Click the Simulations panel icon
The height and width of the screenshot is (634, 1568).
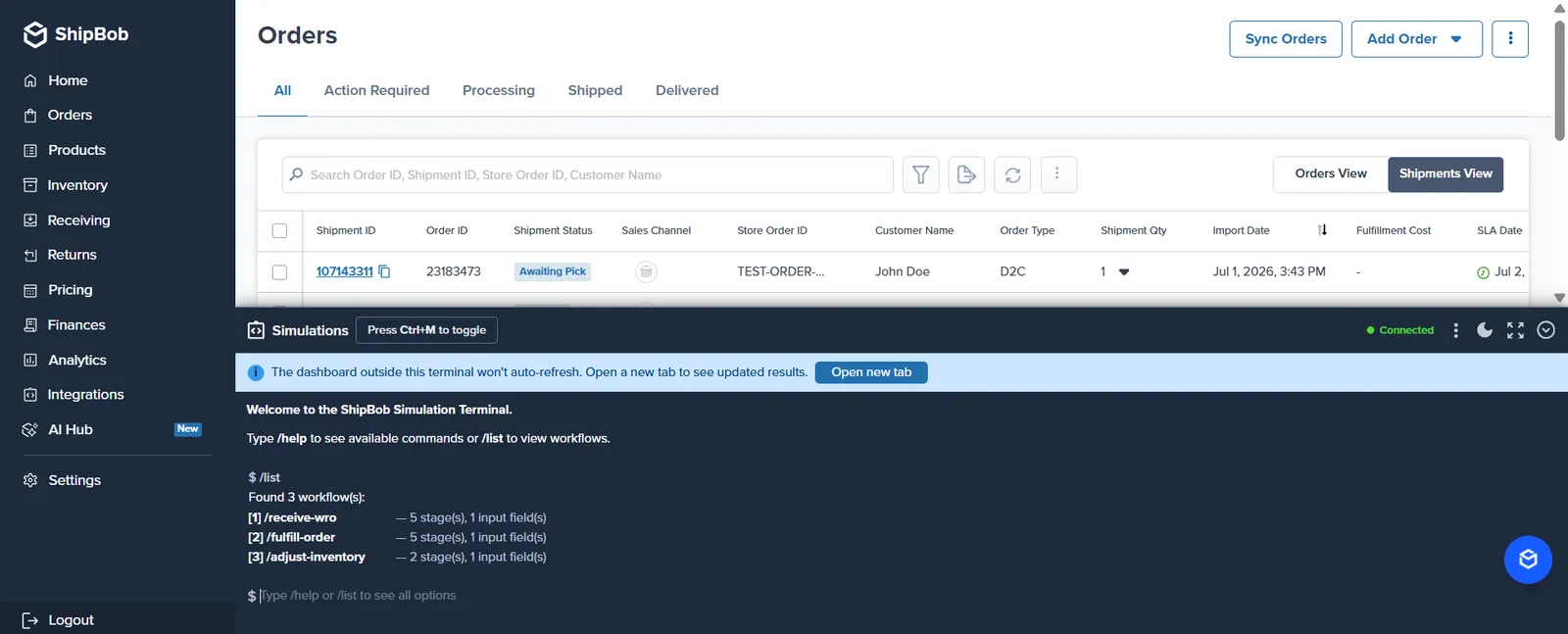click(256, 330)
